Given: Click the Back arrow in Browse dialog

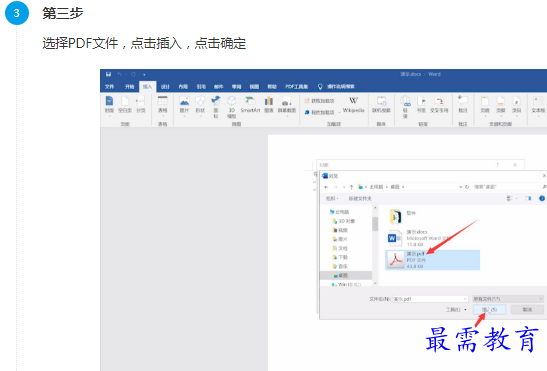Looking at the screenshot, I should tap(326, 187).
